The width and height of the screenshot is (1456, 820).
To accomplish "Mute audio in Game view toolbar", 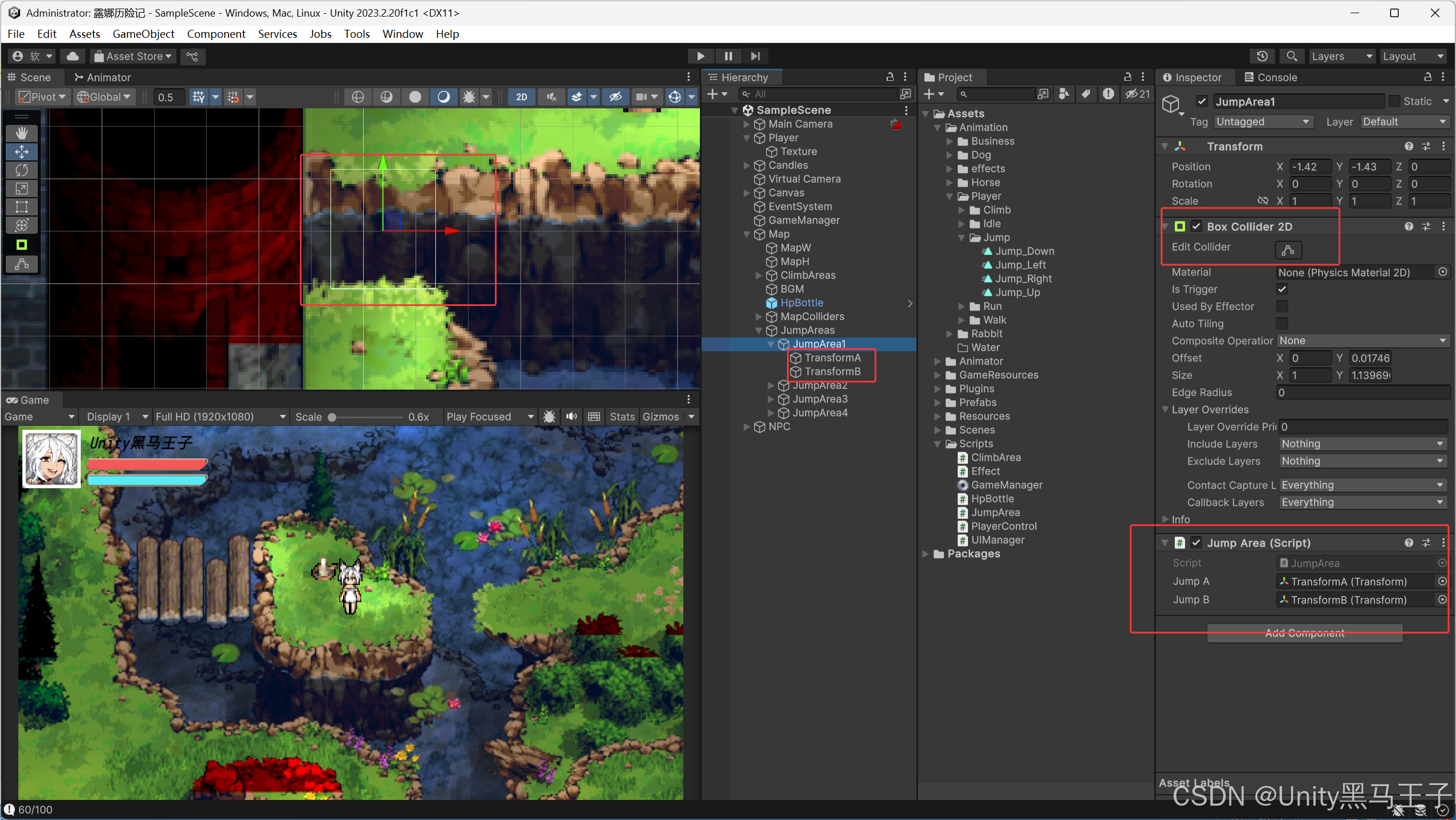I will [571, 417].
